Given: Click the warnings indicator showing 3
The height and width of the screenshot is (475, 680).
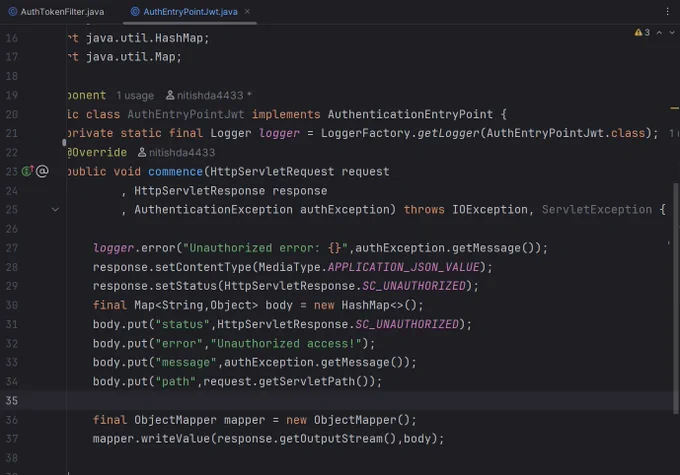Looking at the screenshot, I should [x=642, y=33].
